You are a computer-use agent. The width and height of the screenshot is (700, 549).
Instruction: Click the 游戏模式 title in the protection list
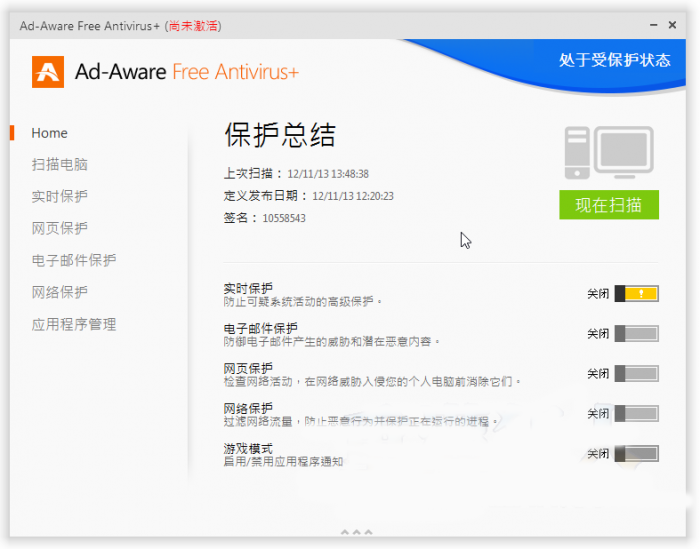[x=248, y=449]
